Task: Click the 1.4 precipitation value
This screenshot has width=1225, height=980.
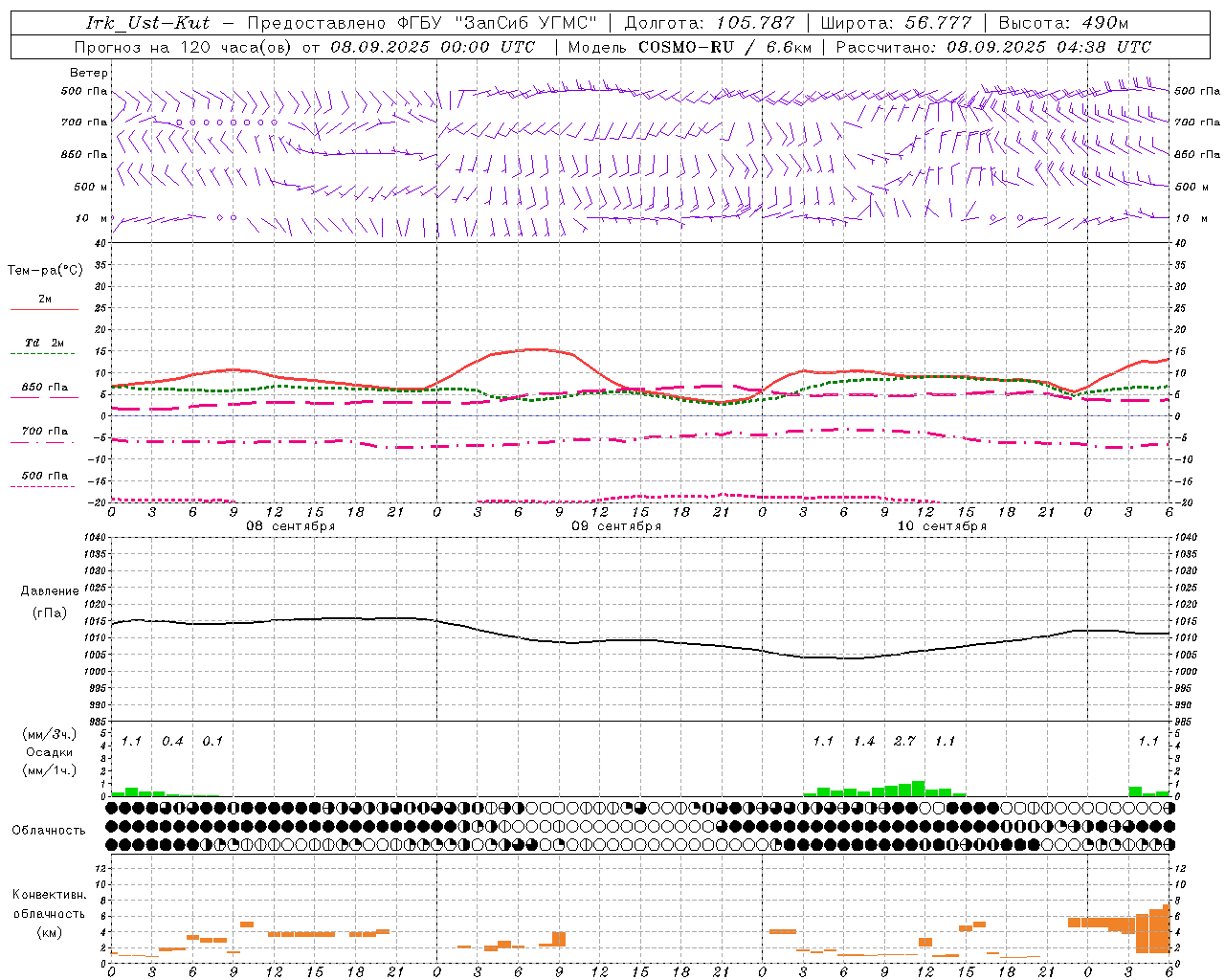Action: click(864, 741)
